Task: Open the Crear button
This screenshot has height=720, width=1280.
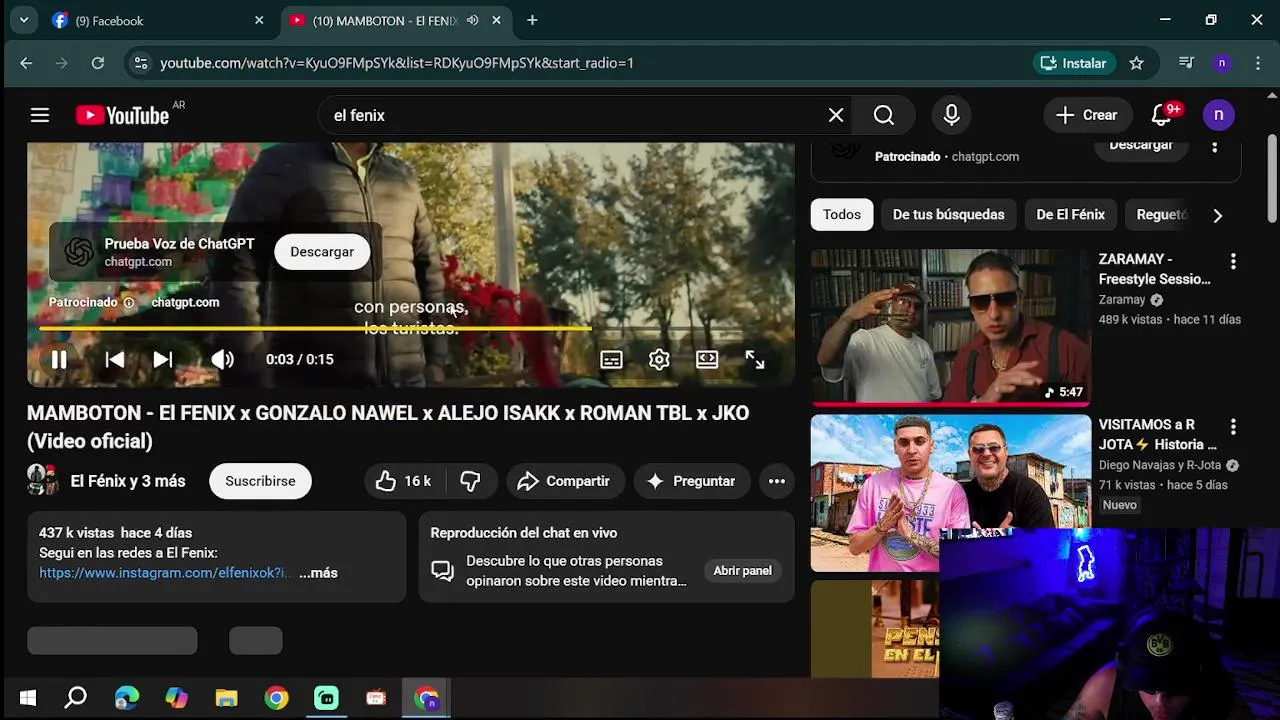Action: 1088,115
